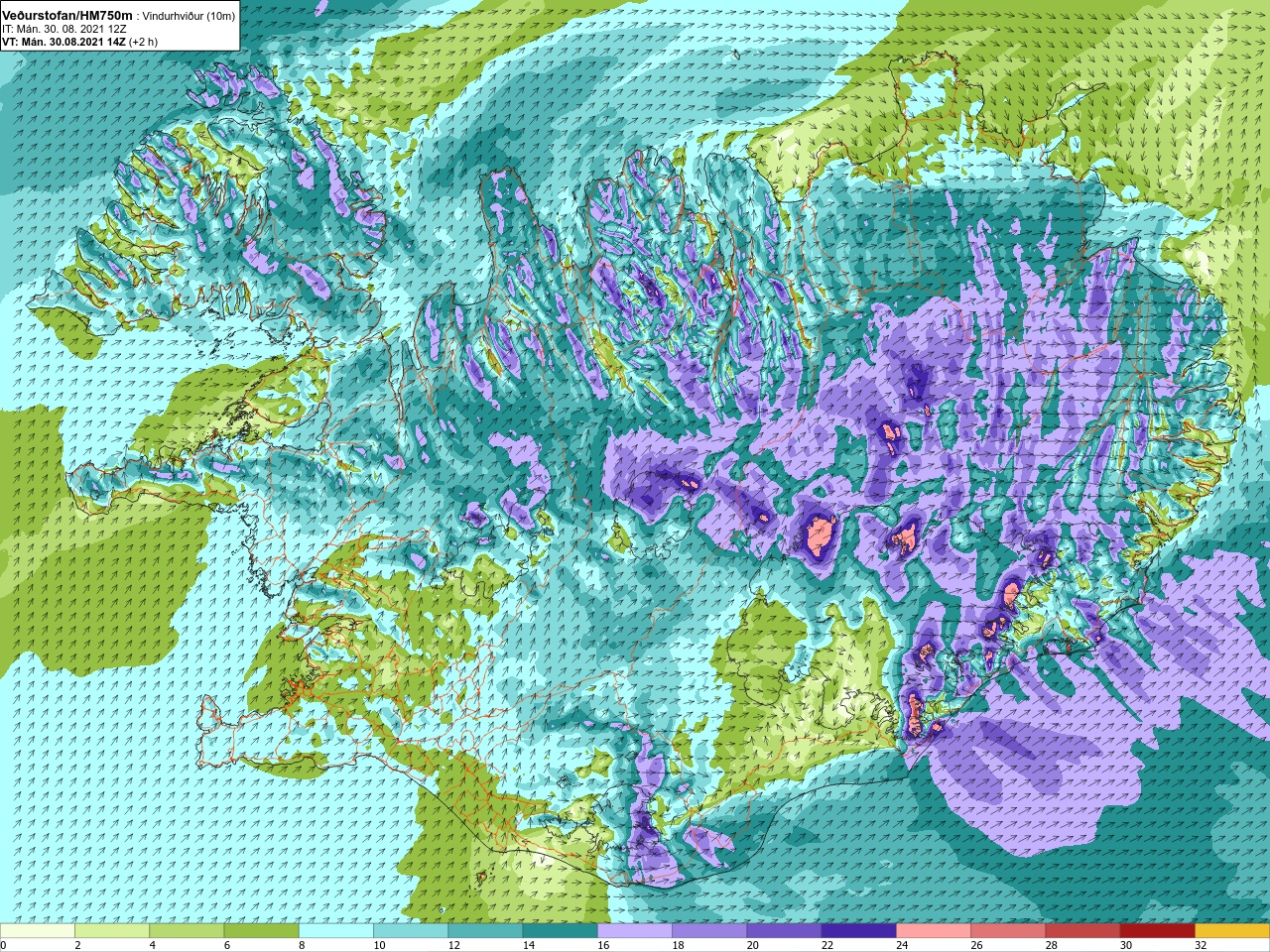This screenshot has height=952, width=1270.
Task: Select the lavender 16–18 legend swatch
Action: [x=635, y=931]
